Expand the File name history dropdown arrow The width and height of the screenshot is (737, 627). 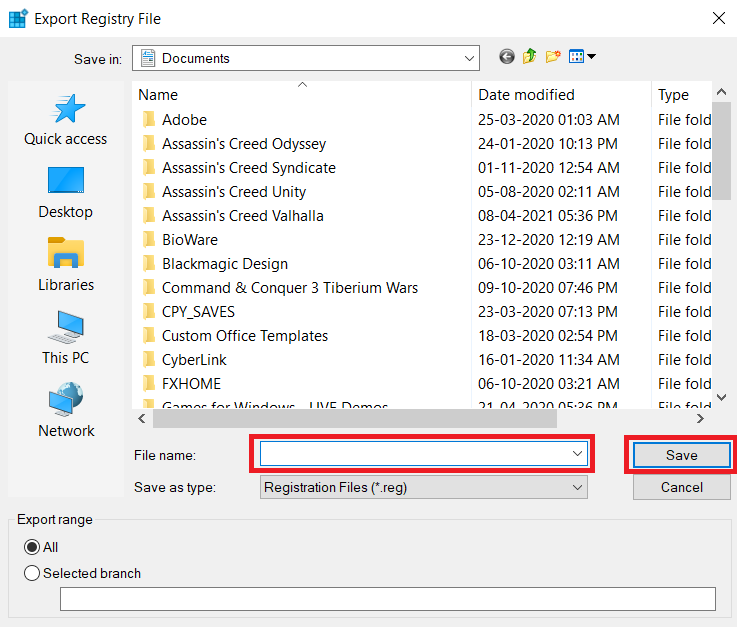pyautogui.click(x=577, y=454)
